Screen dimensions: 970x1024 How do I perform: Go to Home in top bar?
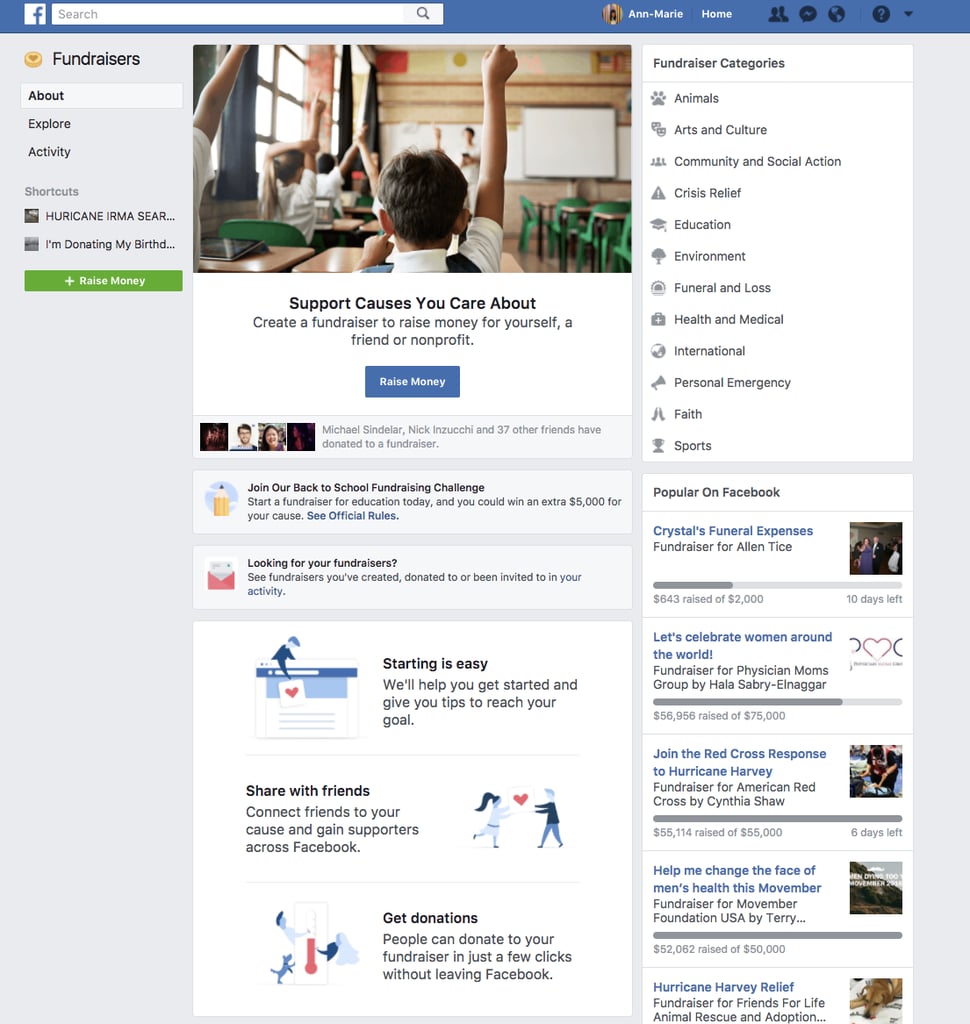pos(717,14)
